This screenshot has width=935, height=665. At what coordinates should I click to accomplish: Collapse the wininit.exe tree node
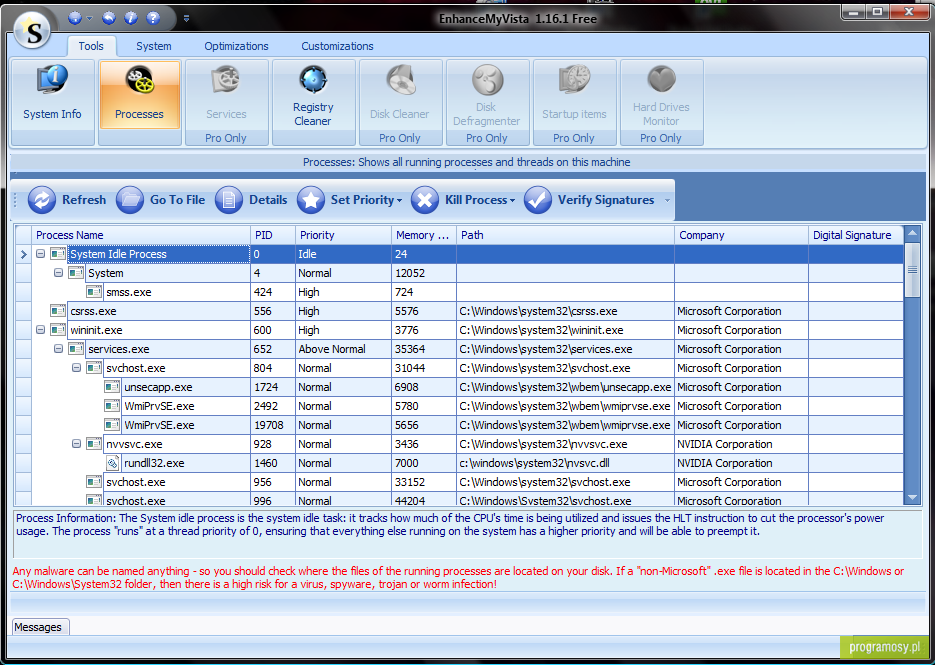tap(41, 330)
